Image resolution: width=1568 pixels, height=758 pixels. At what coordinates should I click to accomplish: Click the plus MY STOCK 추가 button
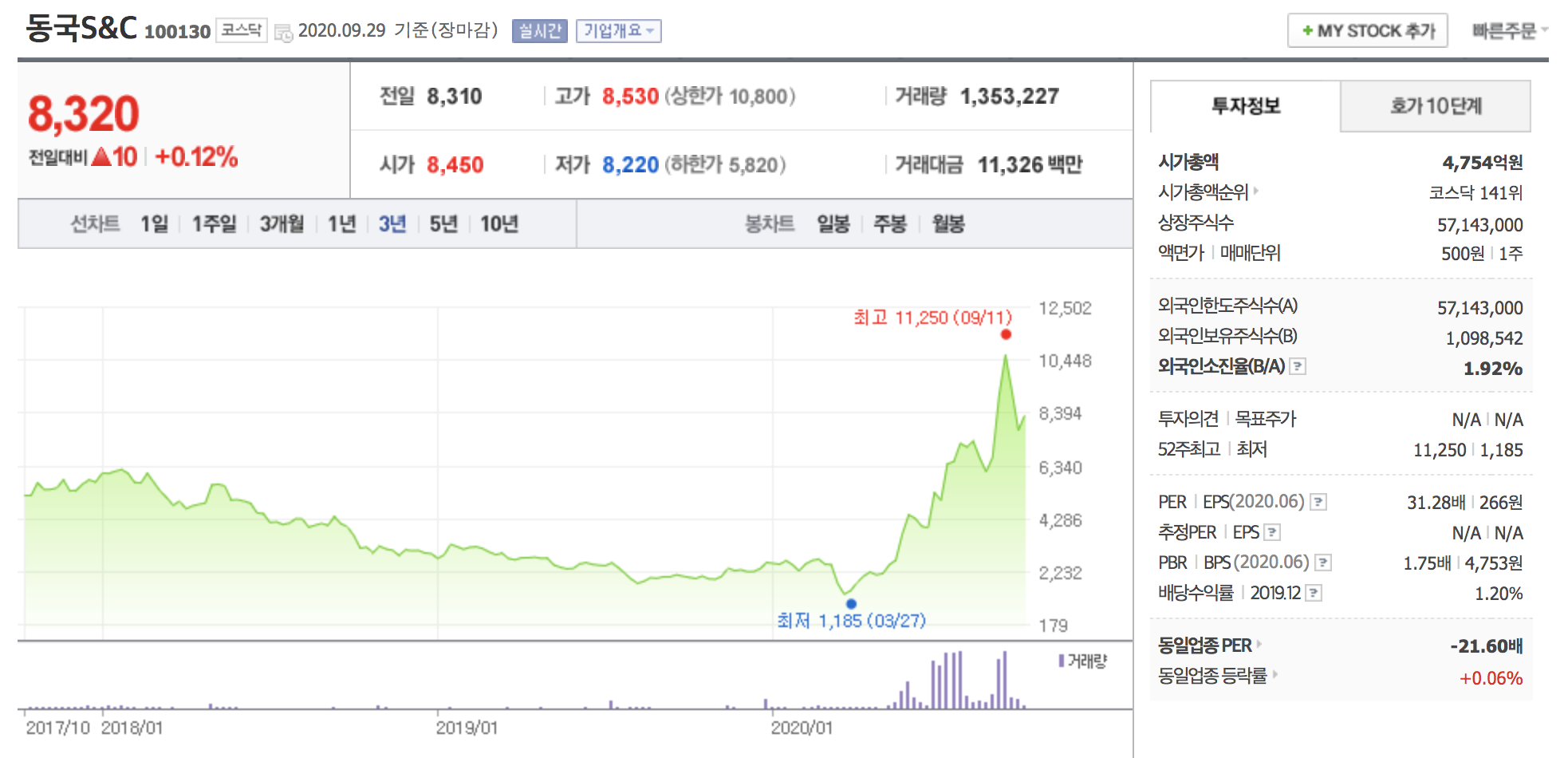click(1367, 30)
